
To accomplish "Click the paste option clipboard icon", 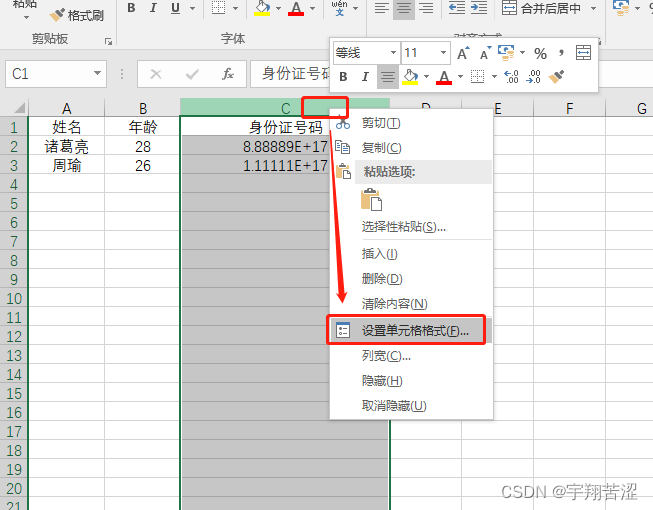I will [371, 200].
